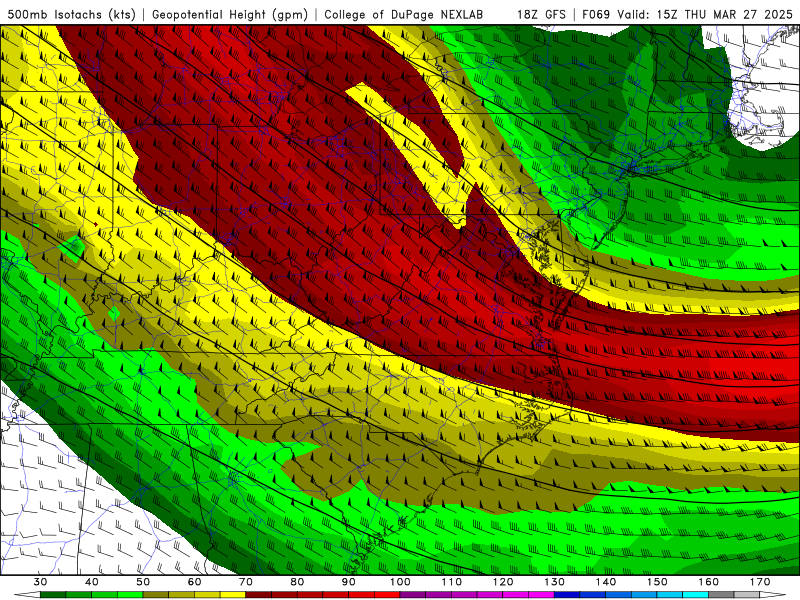Viewport: 800px width, 600px height.
Task: Click the dark blue swatch right of 130
Action: pyautogui.click(x=567, y=596)
